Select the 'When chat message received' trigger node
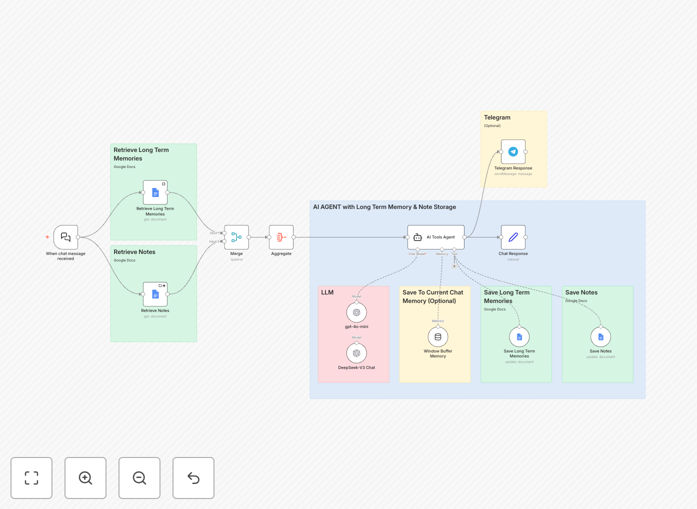 (66, 237)
